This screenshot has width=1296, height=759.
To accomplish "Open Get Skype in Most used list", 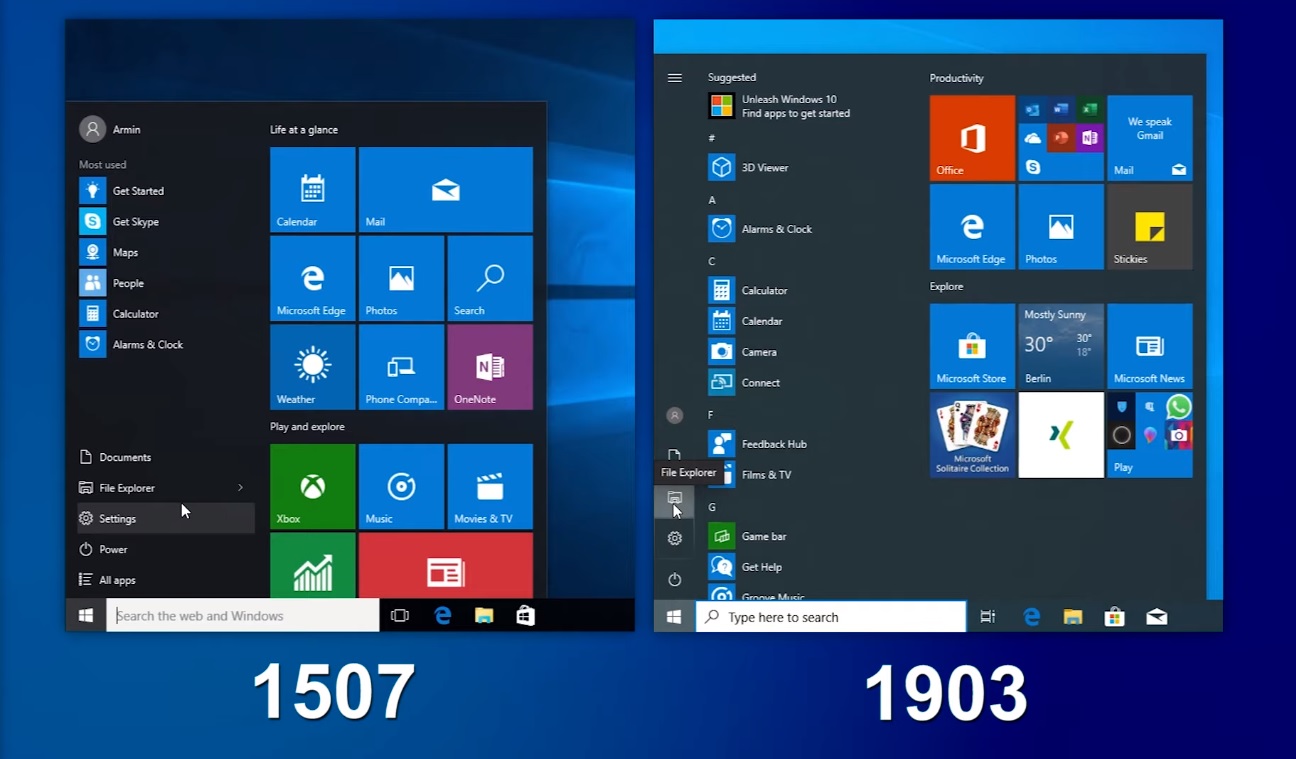I will click(x=165, y=222).
